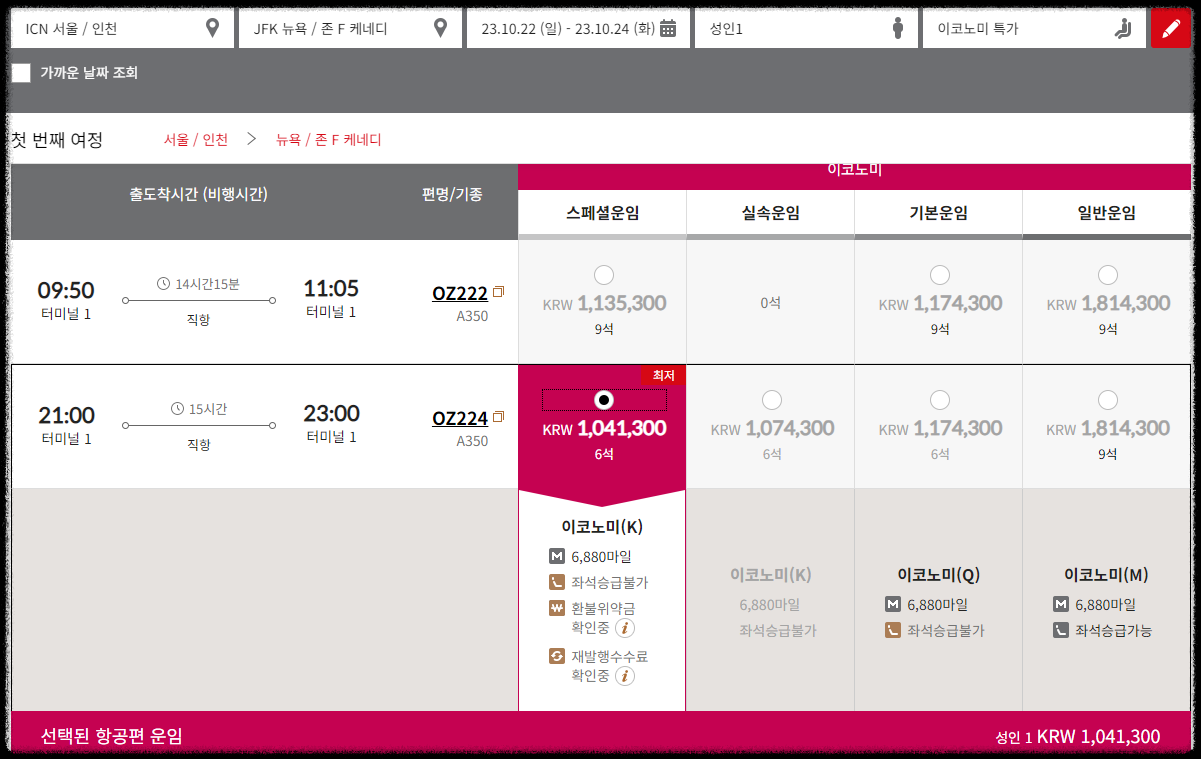The height and width of the screenshot is (759, 1201).
Task: Click reissue fee icon beside 재발행수수료
Action: coord(557,656)
